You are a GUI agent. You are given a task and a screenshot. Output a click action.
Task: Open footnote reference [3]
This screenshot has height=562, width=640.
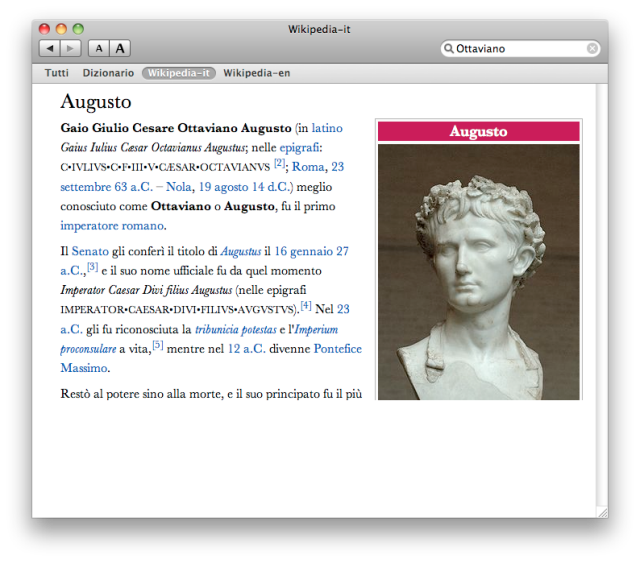(93, 267)
